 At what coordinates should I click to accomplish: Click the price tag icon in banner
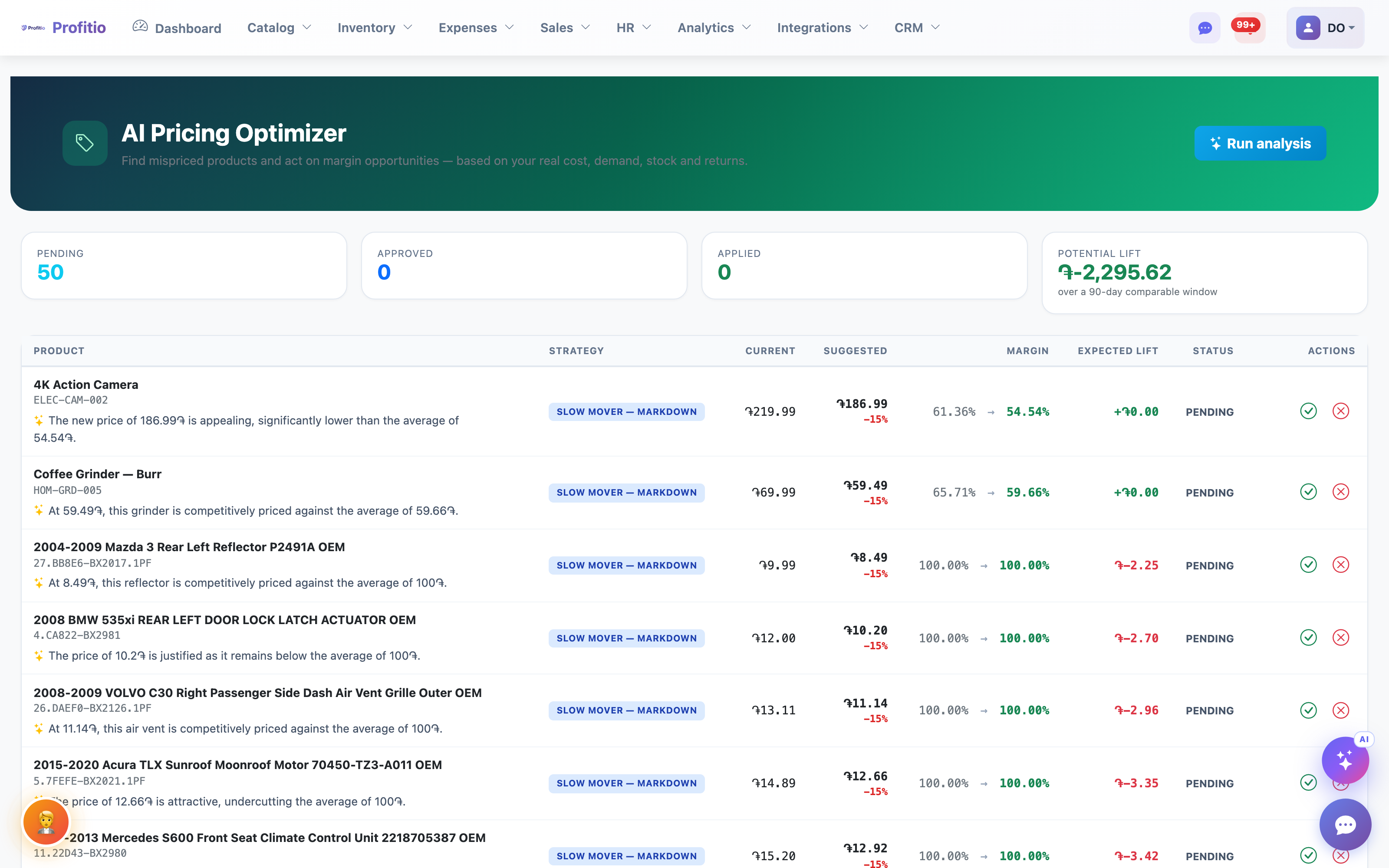coord(85,143)
